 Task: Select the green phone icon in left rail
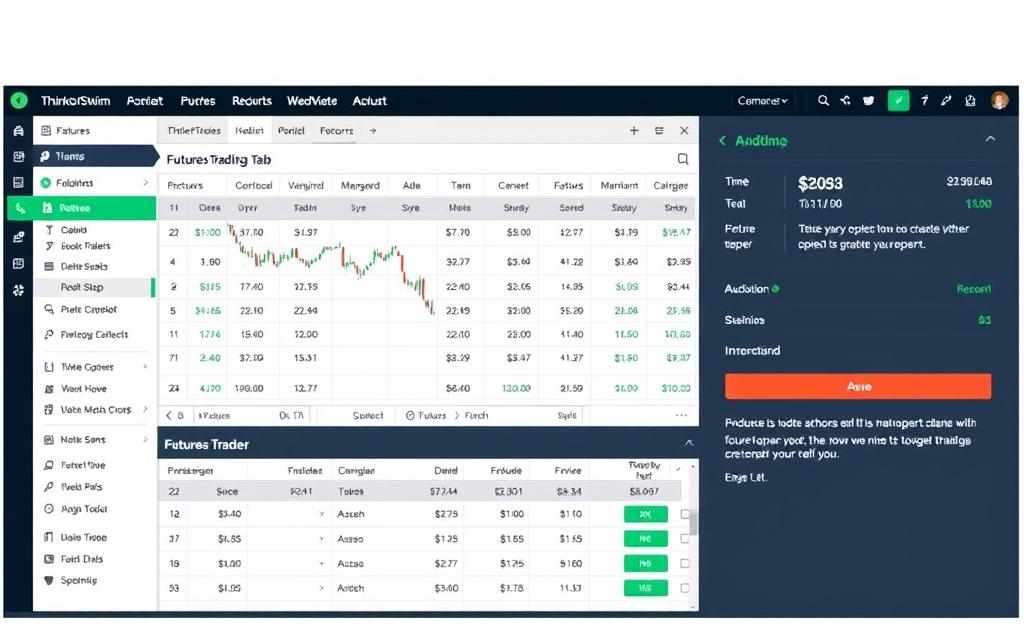[18, 208]
